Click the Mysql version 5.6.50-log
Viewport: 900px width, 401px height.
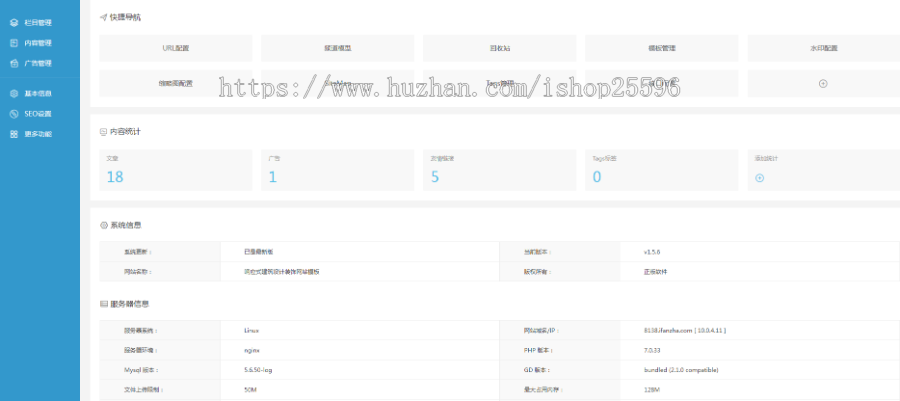coord(258,370)
